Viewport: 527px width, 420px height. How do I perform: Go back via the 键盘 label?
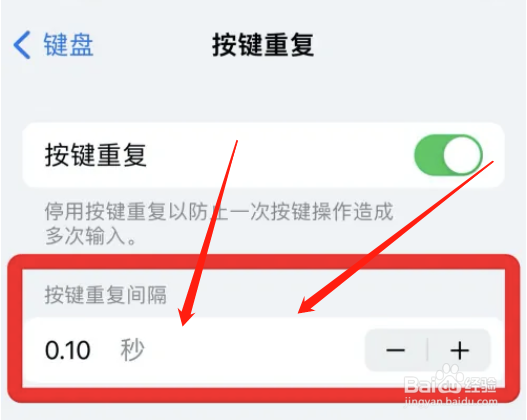pyautogui.click(x=68, y=45)
